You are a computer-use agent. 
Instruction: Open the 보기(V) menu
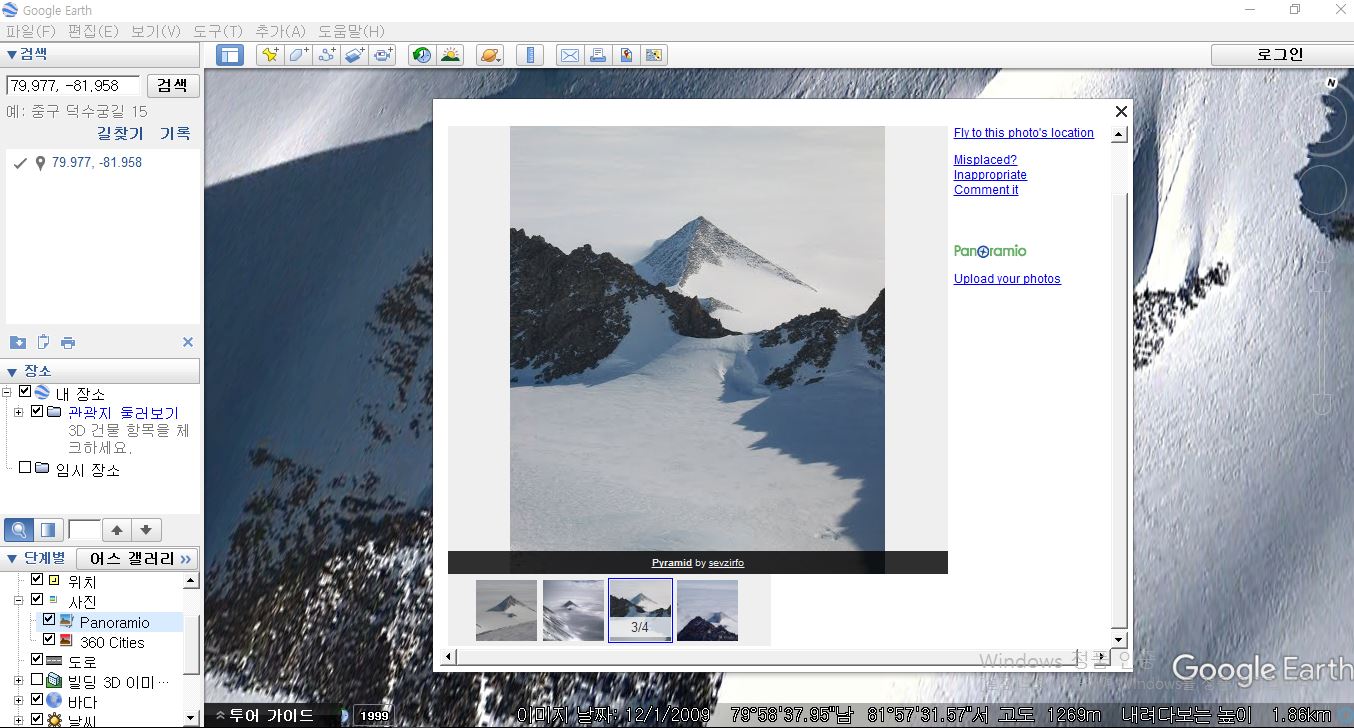click(156, 31)
